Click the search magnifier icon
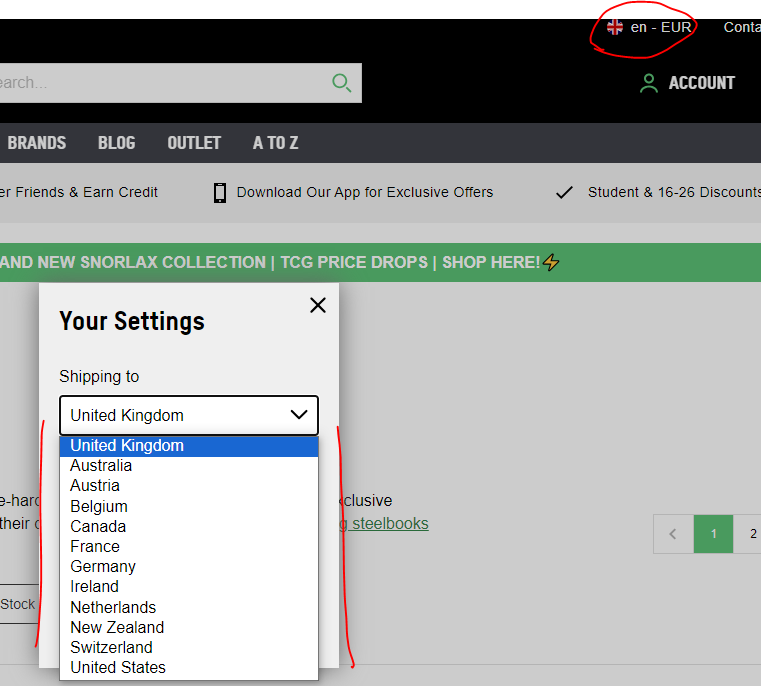This screenshot has height=686, width=761. pyautogui.click(x=341, y=83)
